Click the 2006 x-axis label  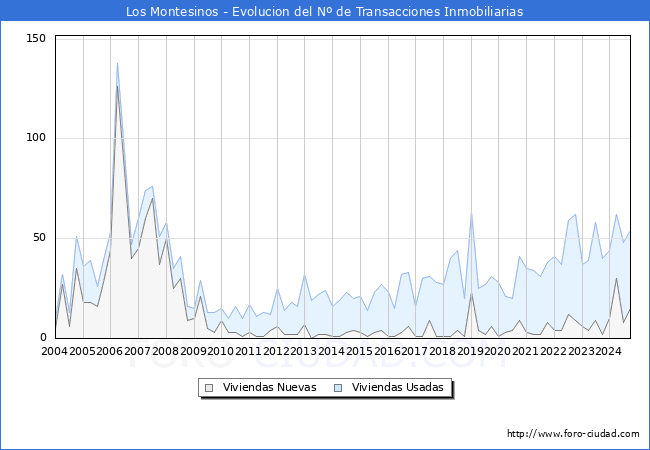point(109,351)
